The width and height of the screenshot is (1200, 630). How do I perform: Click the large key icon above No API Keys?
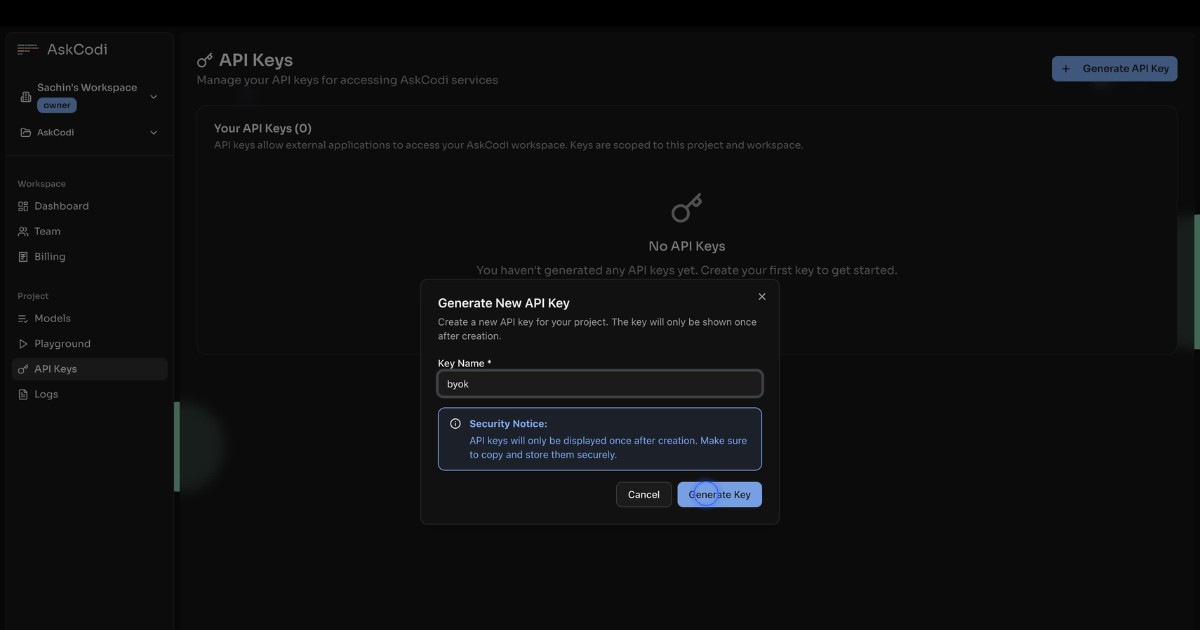click(686, 208)
